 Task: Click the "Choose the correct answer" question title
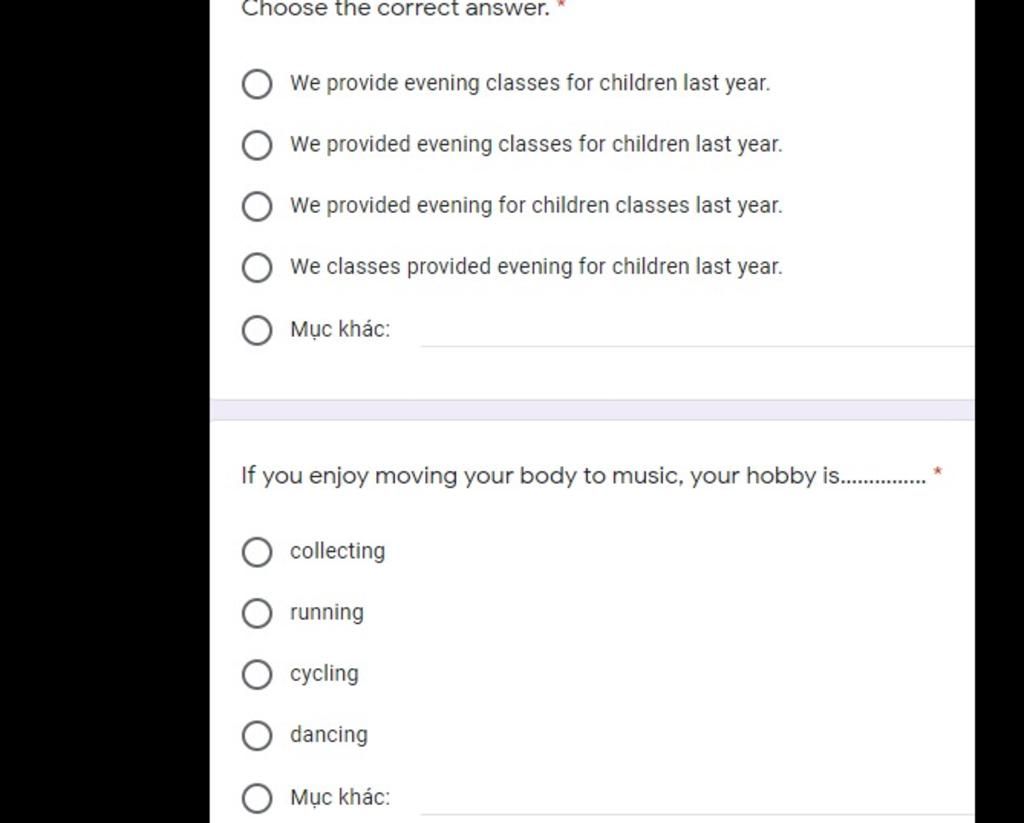point(396,9)
